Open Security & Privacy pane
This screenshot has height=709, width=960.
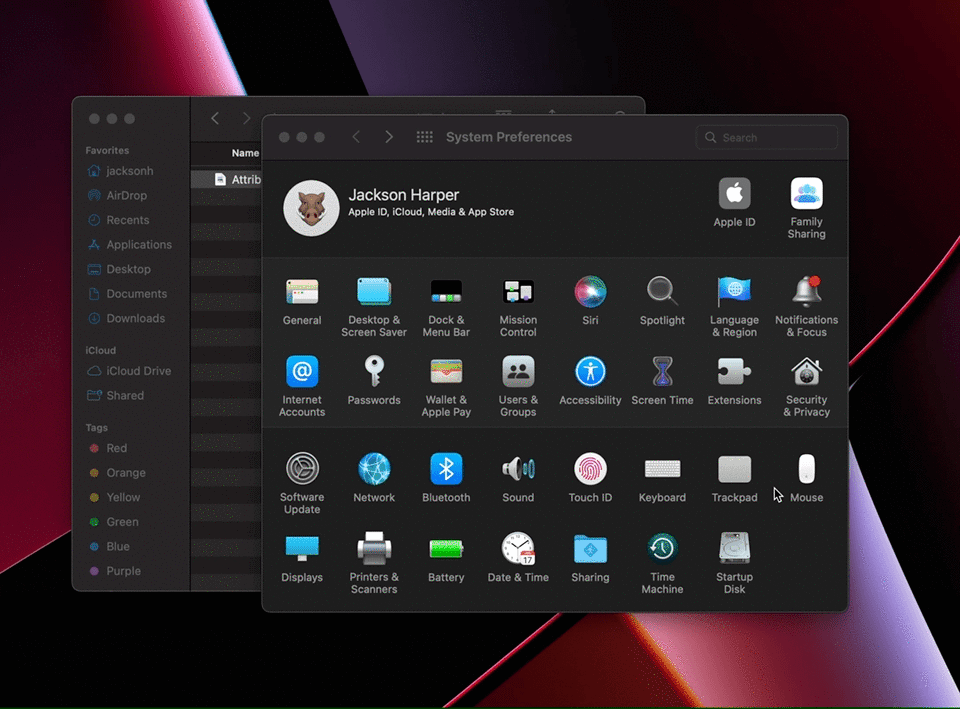[806, 386]
